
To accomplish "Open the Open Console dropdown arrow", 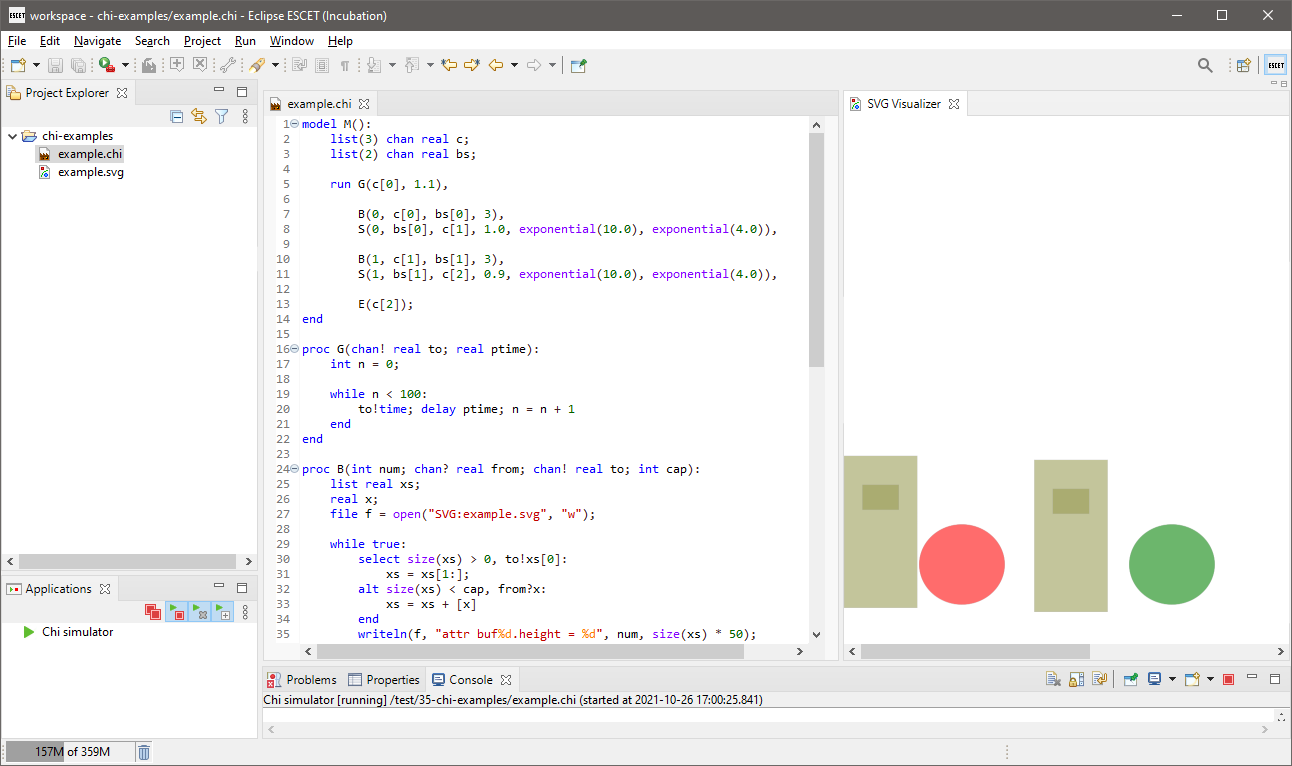I will pyautogui.click(x=1211, y=678).
